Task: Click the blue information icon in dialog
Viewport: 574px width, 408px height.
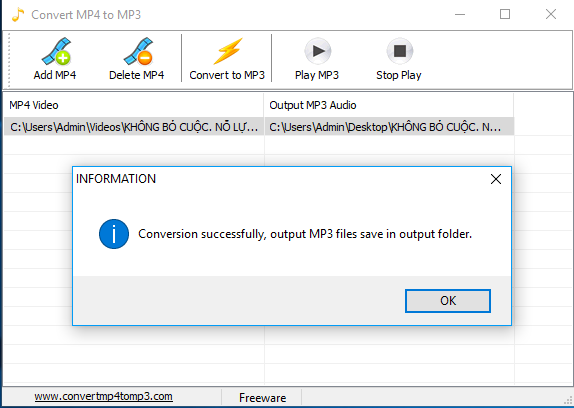Action: 114,234
